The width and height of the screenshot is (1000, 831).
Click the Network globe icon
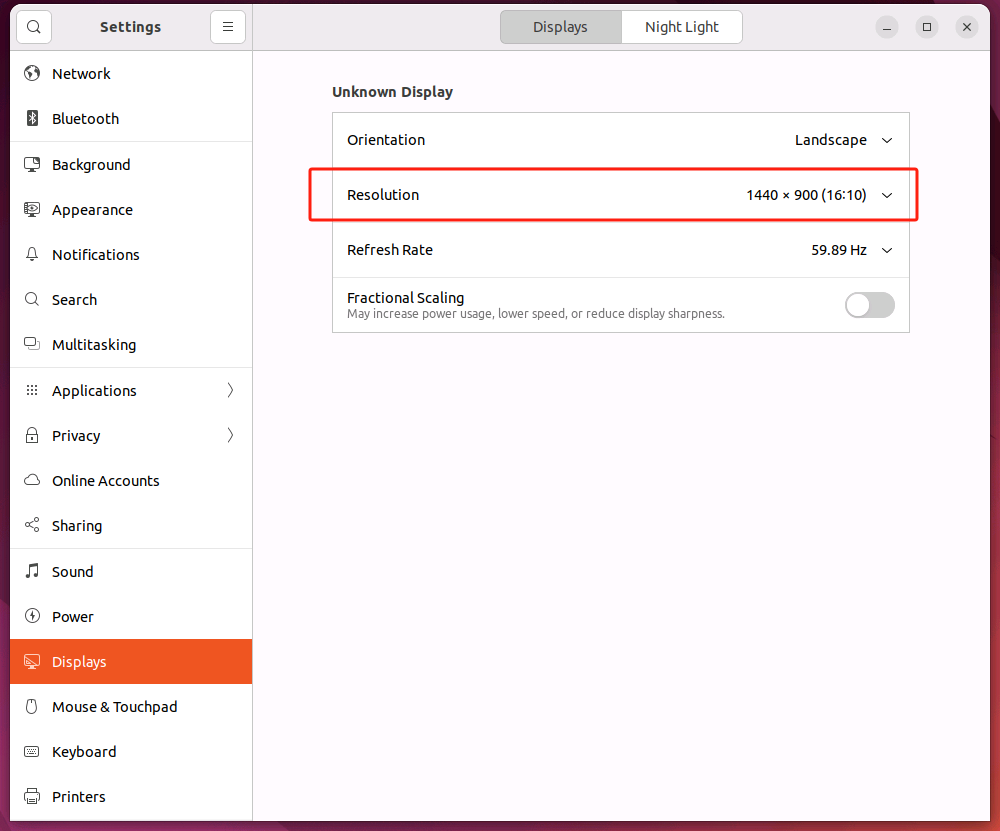pos(32,73)
